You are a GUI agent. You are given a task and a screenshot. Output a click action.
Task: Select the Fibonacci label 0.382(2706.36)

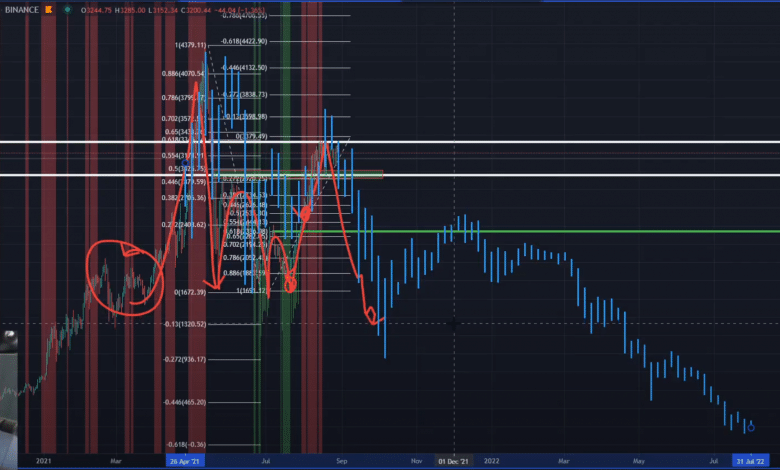[x=184, y=197]
